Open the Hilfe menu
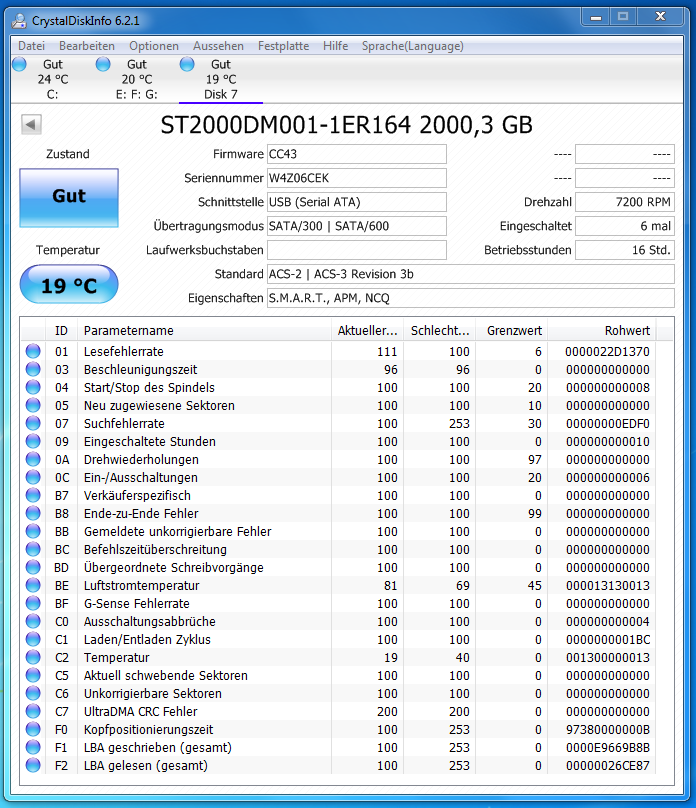Viewport: 696px width, 808px height. [x=335, y=46]
